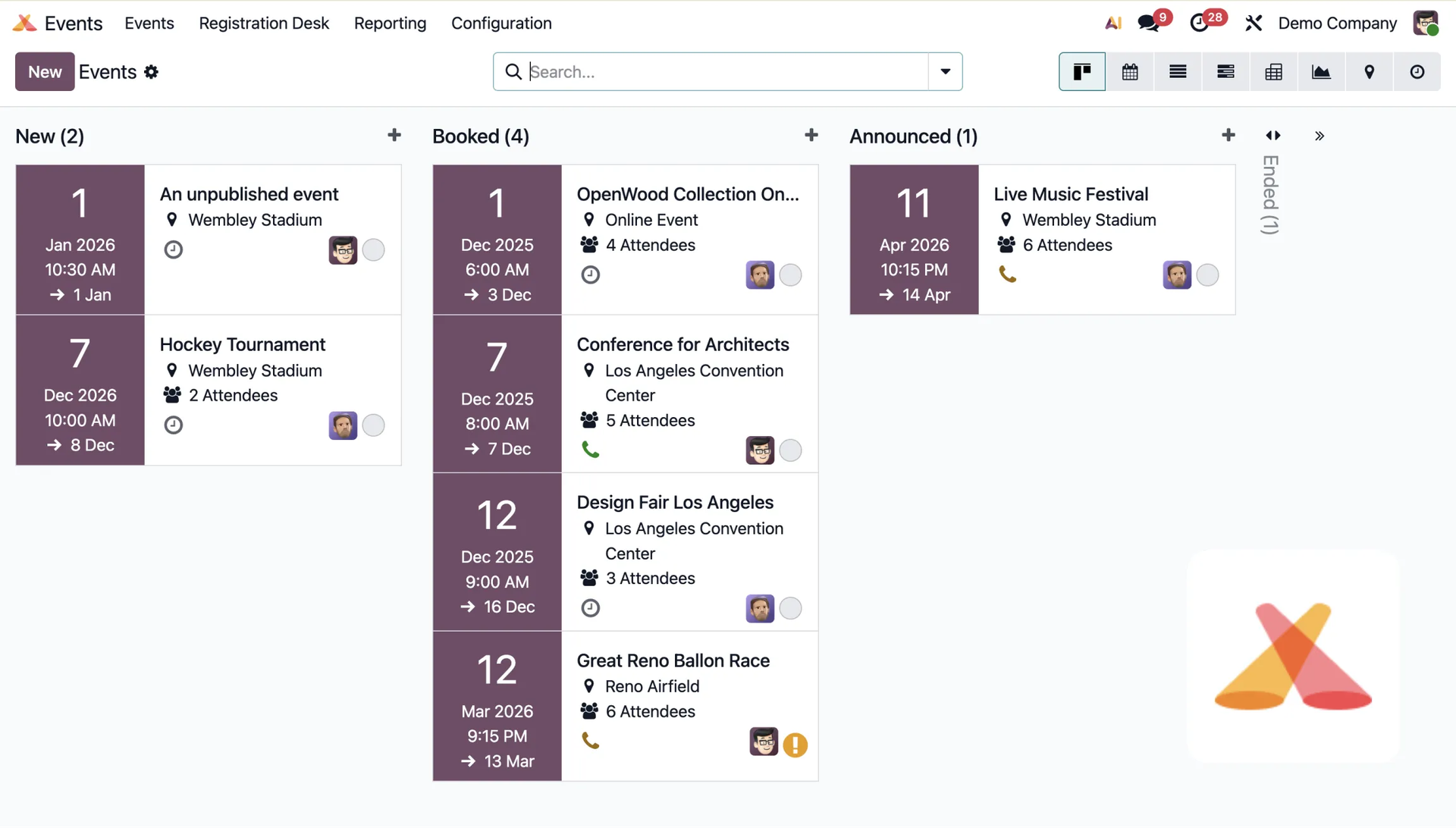Toggle status bubble on Conference for Architects

click(x=790, y=450)
